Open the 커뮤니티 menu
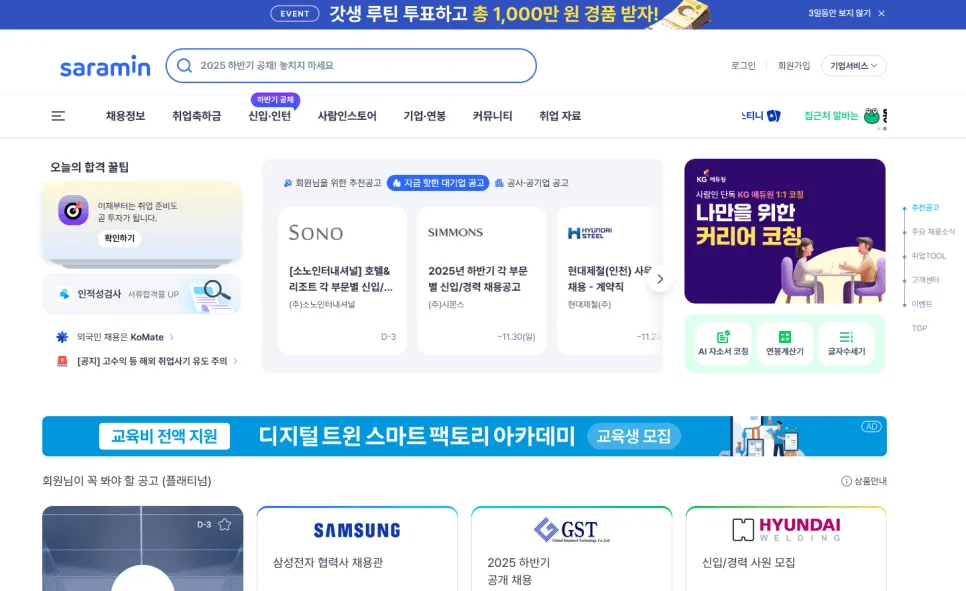The height and width of the screenshot is (591, 966). click(x=492, y=116)
